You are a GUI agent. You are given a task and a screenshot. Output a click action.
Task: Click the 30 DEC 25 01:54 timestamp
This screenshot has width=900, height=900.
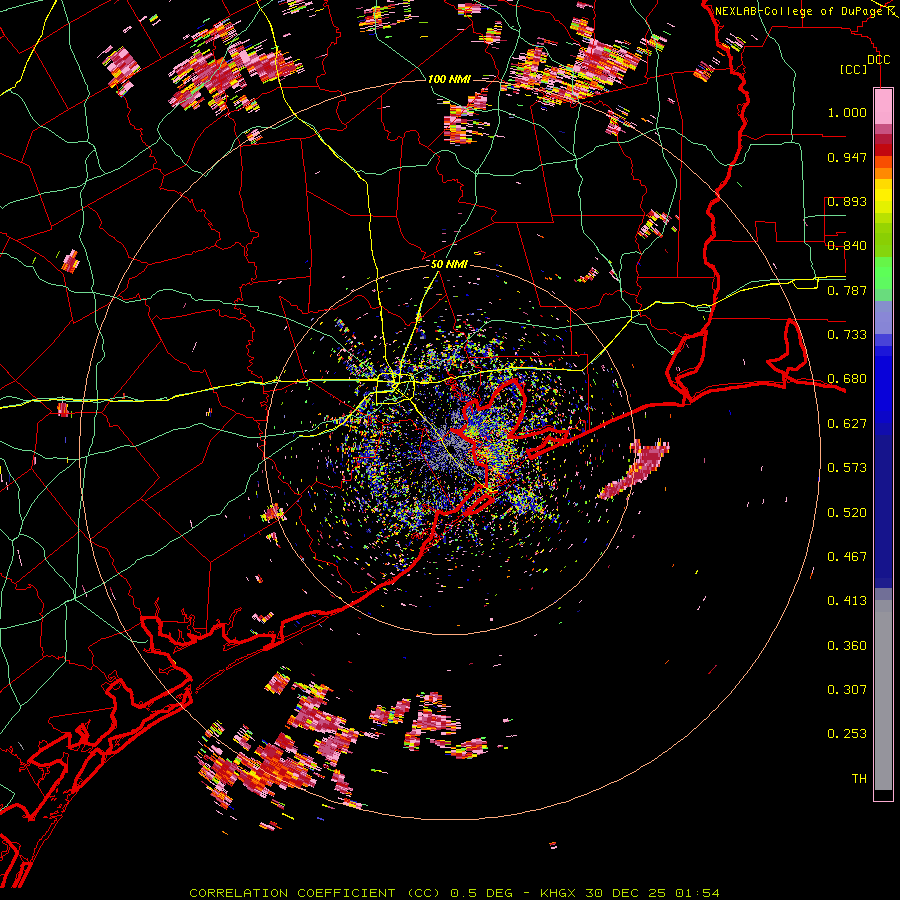[652, 893]
